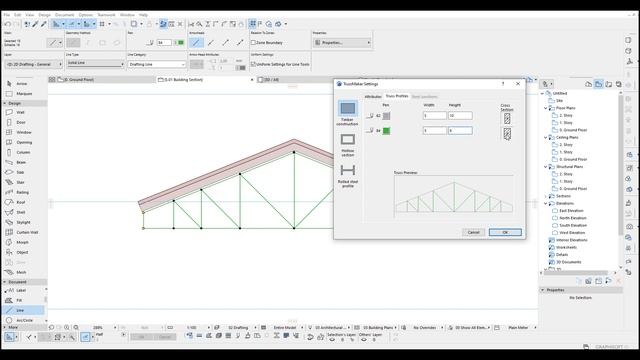This screenshot has width=640, height=360.
Task: Select the double-ended arrowhead line option
Action: pyautogui.click(x=240, y=42)
